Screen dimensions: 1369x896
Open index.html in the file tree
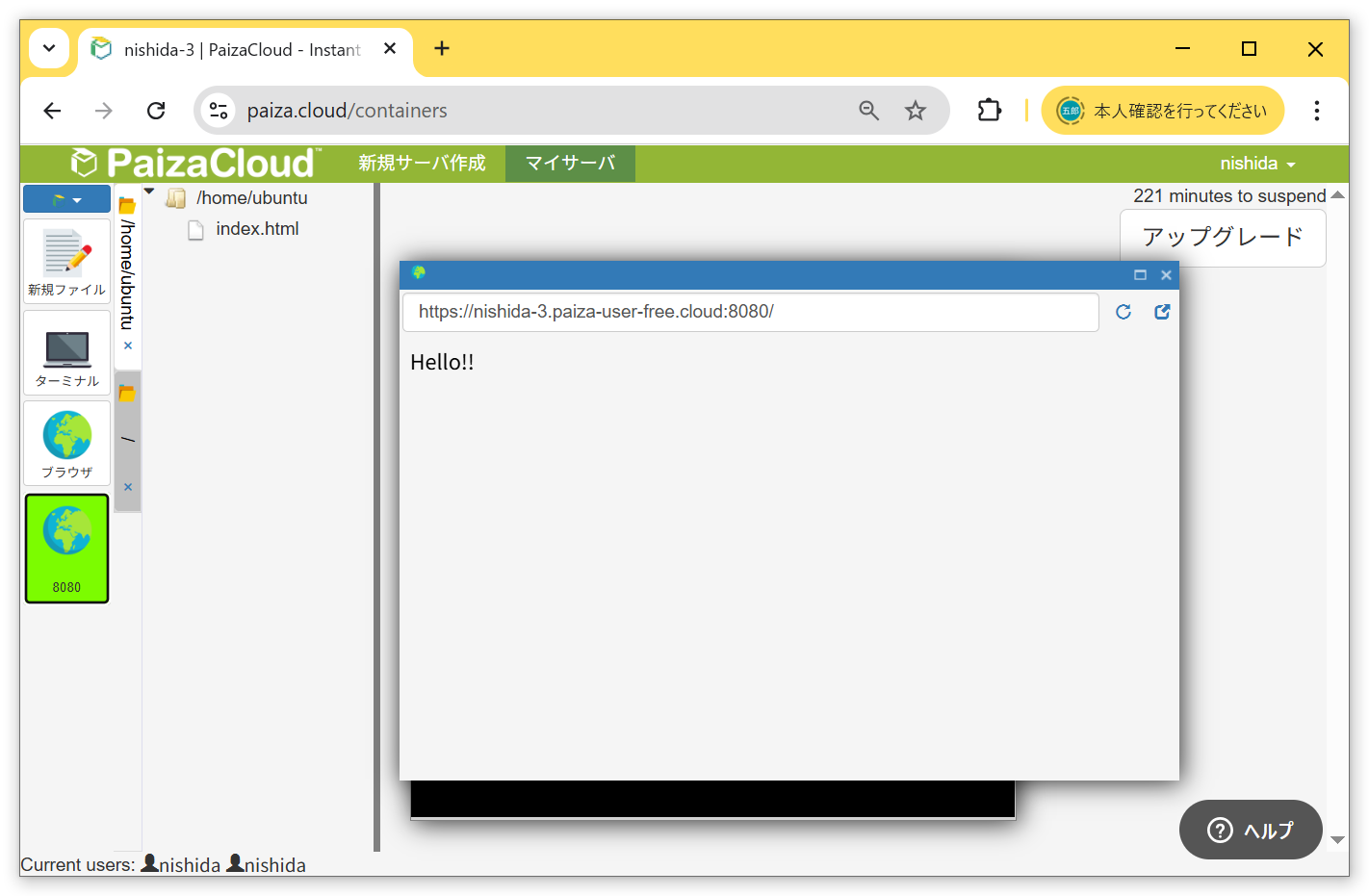click(x=257, y=229)
